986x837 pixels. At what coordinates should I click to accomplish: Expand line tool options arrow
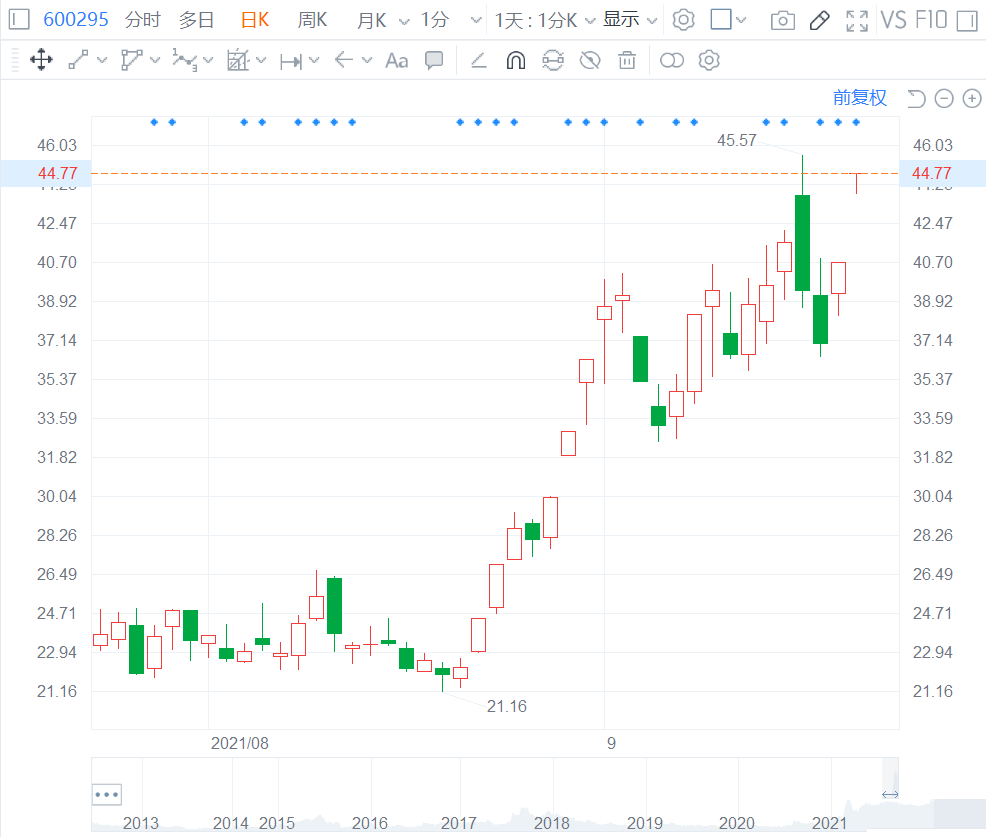[x=102, y=60]
